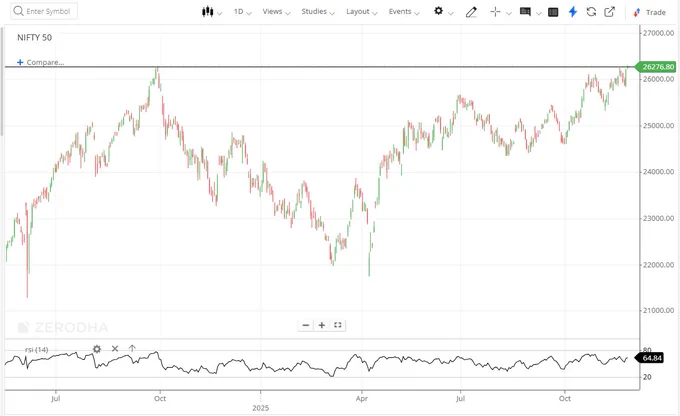Click the 22000.00 price axis label
Screen dimensions: 680x416
click(x=658, y=265)
